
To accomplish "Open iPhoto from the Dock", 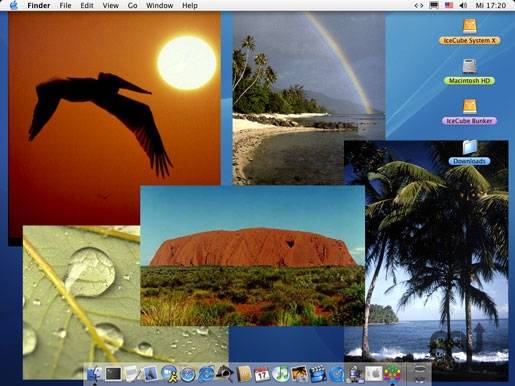I will [299, 374].
